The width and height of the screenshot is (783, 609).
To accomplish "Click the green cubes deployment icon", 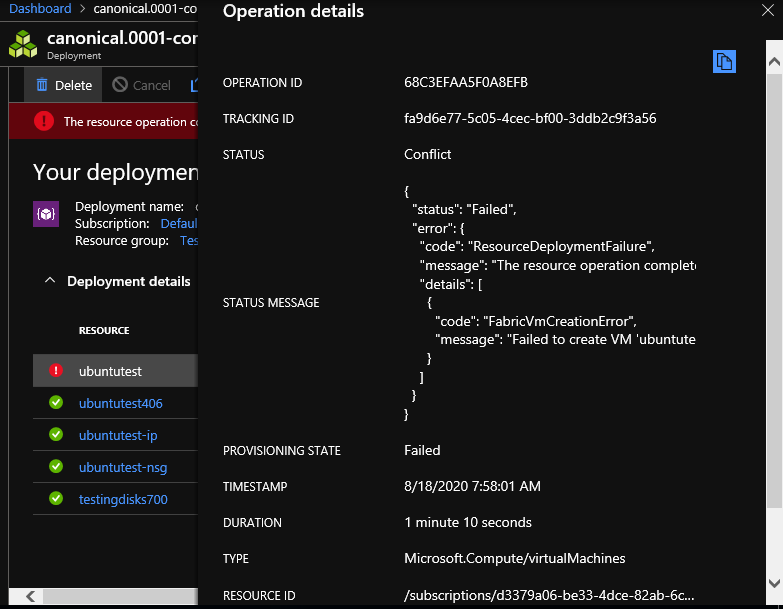I will 23,44.
